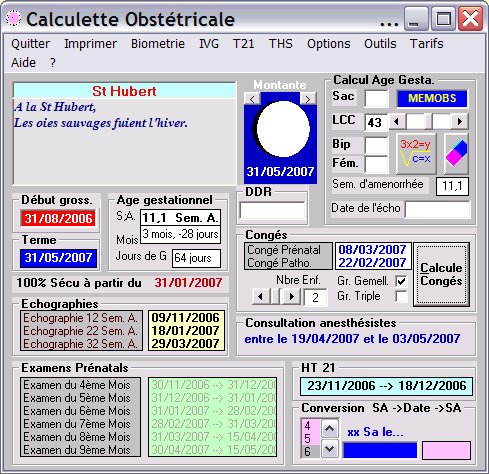Click the moon phase image
The width and height of the screenshot is (489, 474).
coord(280,129)
